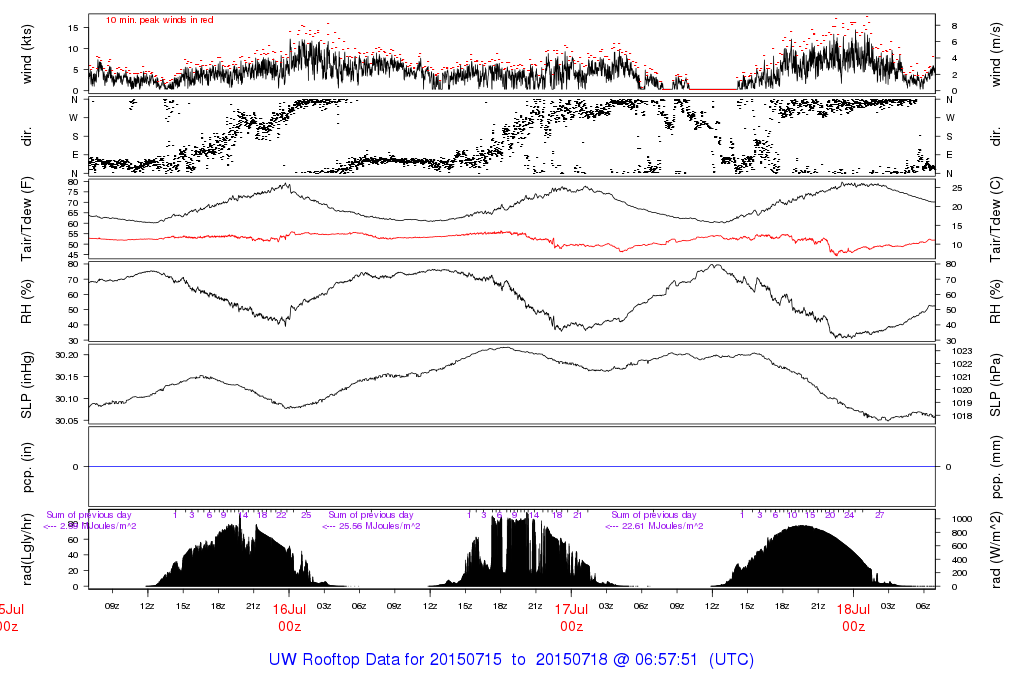Viewport: 1024px width, 700px height.
Task: Click the '45' Fahrenheit tick value
Action: 72,255
